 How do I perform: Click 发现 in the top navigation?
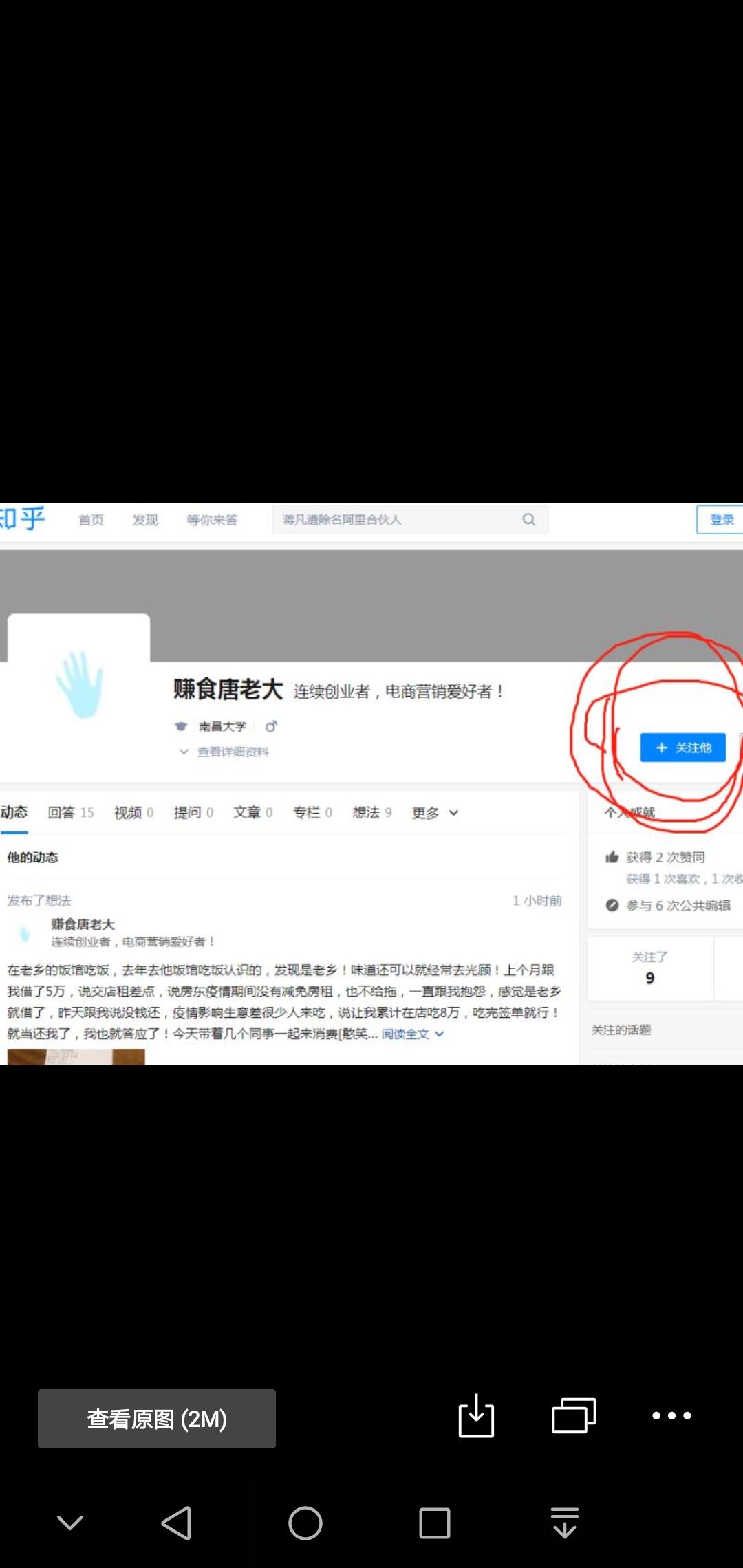(x=145, y=520)
